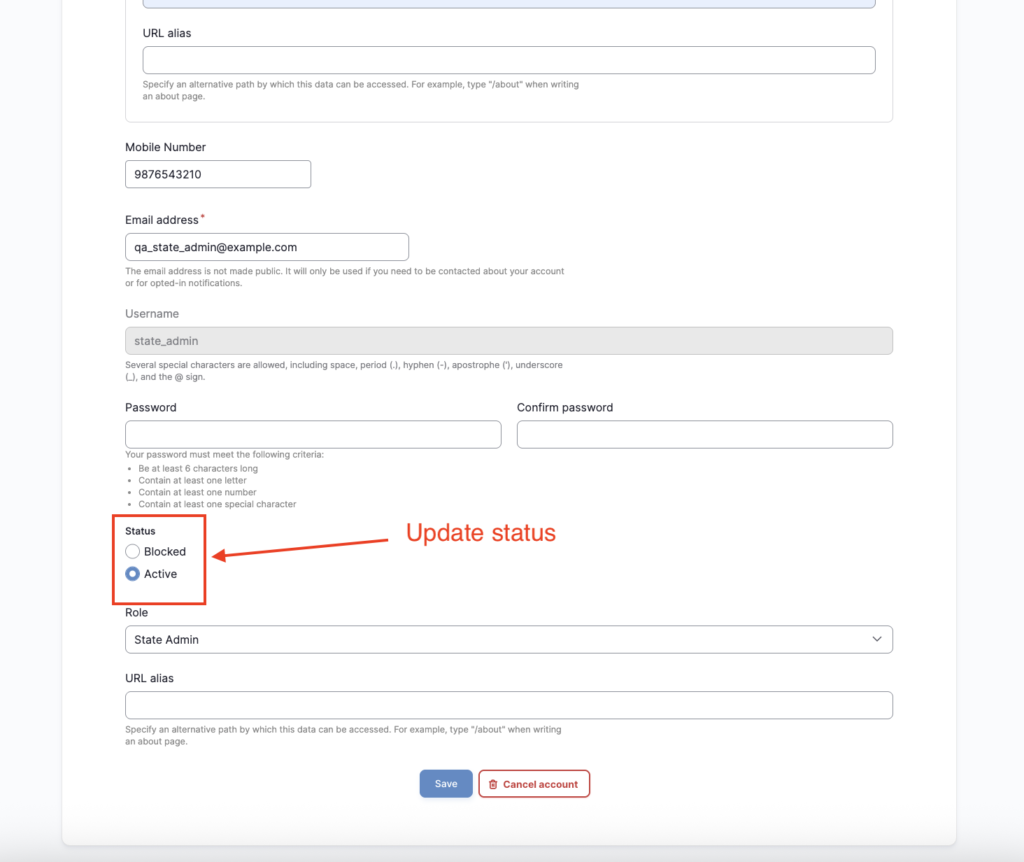1024x862 pixels.
Task: Click the URL alias field below Role
Action: click(x=508, y=705)
